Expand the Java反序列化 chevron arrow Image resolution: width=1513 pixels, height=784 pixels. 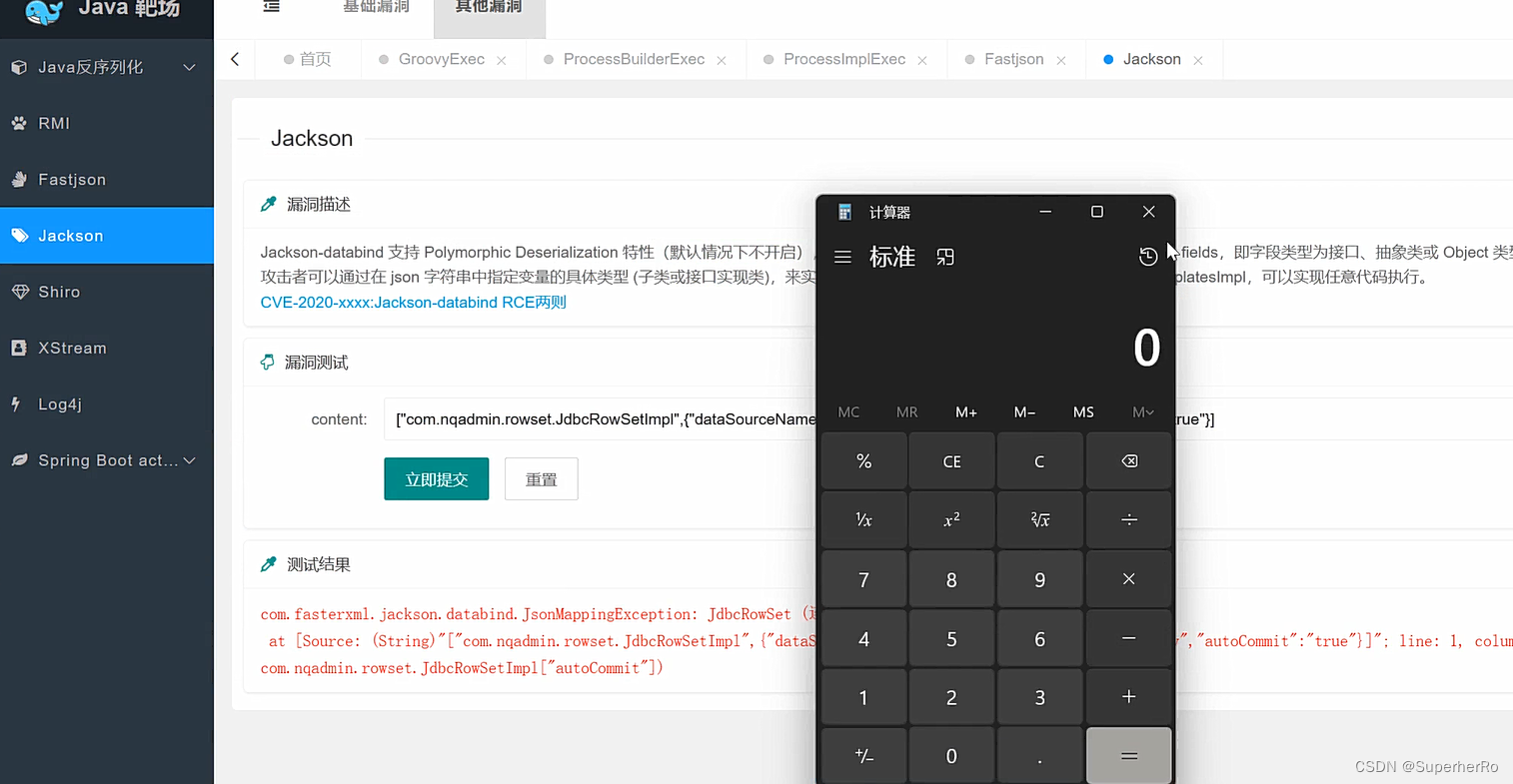click(x=190, y=67)
